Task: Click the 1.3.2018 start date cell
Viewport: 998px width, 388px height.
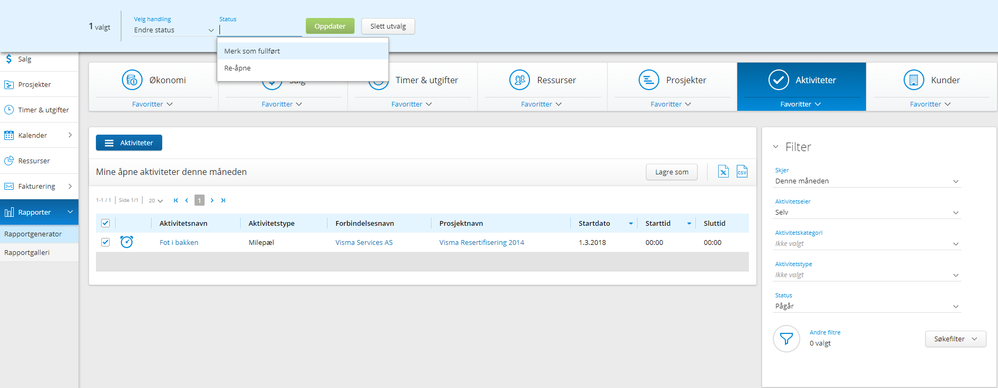Action: (x=593, y=242)
